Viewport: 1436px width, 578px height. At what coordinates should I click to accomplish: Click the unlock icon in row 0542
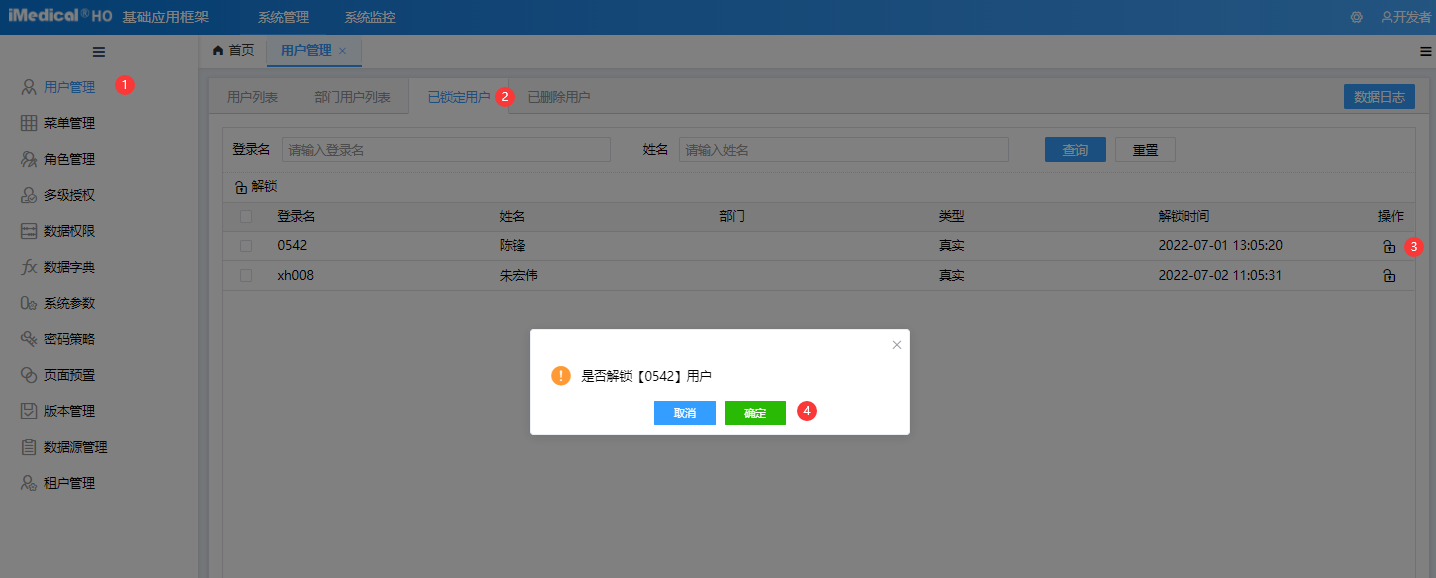1389,246
